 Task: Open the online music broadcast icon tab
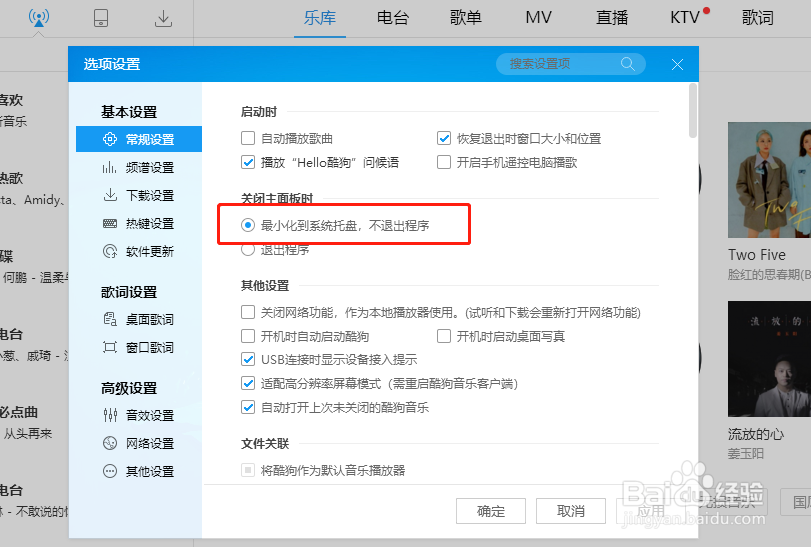pos(39,18)
